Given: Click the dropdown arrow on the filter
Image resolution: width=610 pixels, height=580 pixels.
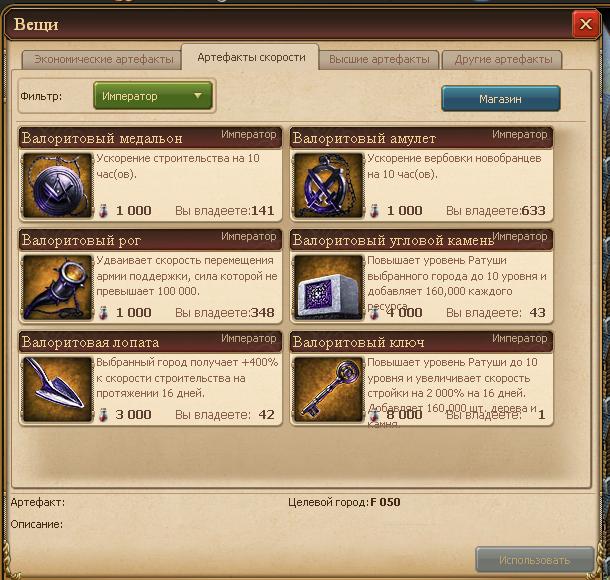Looking at the screenshot, I should [198, 95].
